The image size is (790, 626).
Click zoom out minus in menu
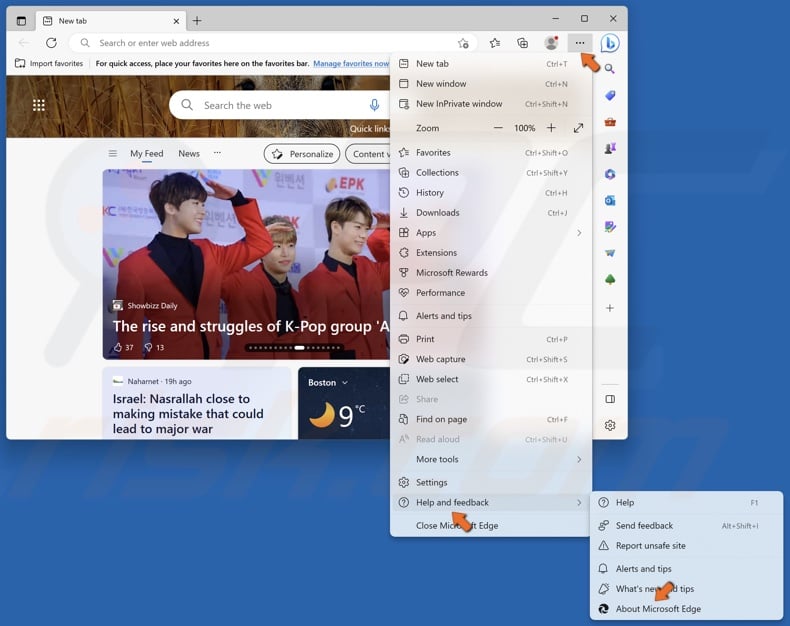(x=498, y=128)
